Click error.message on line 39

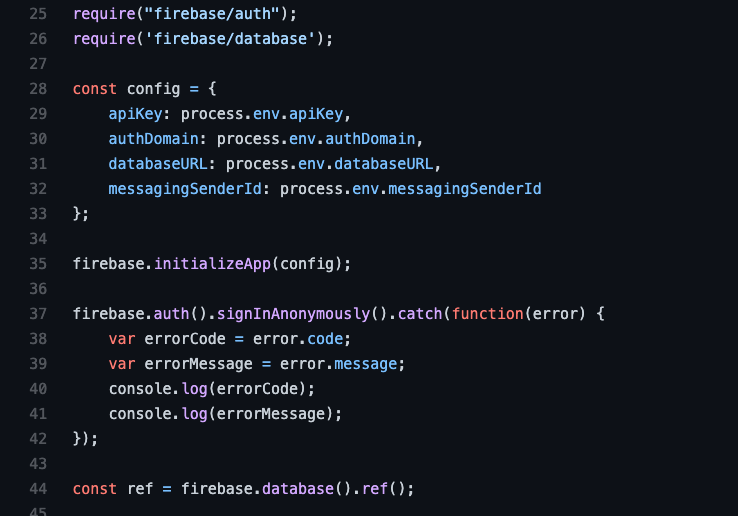[x=338, y=363]
